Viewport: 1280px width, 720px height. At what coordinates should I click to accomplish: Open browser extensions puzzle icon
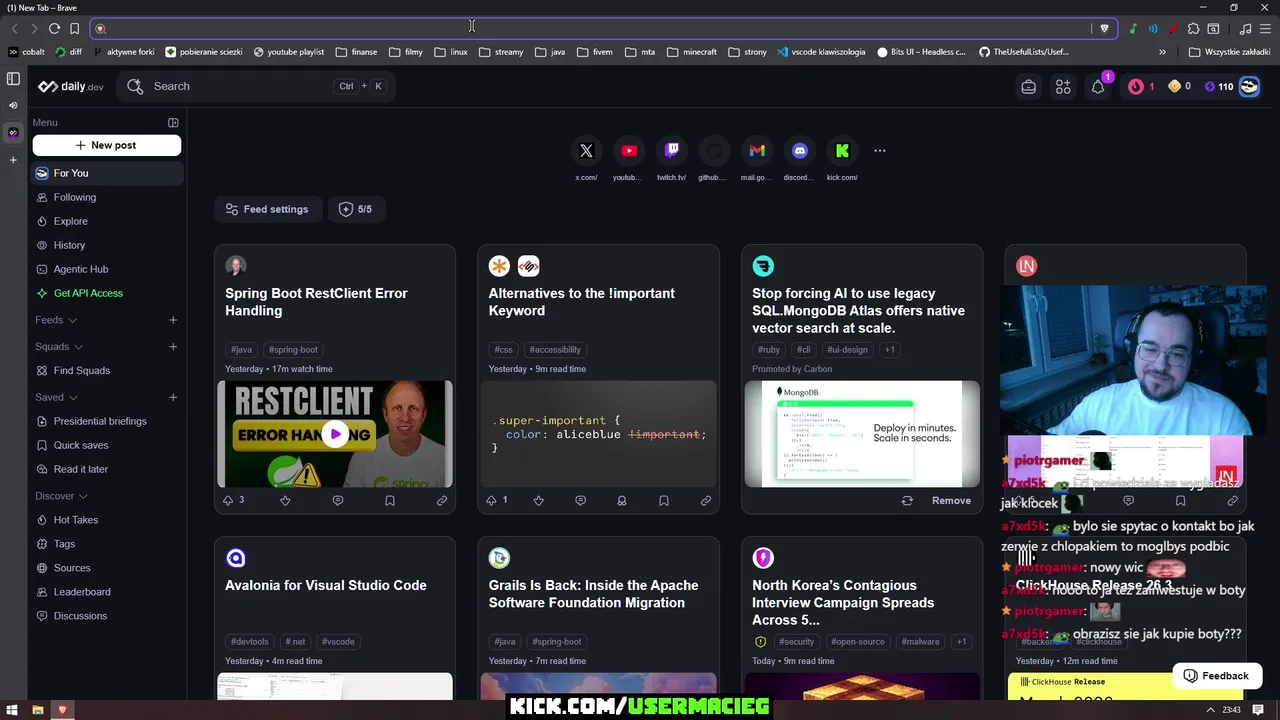[x=1193, y=29]
